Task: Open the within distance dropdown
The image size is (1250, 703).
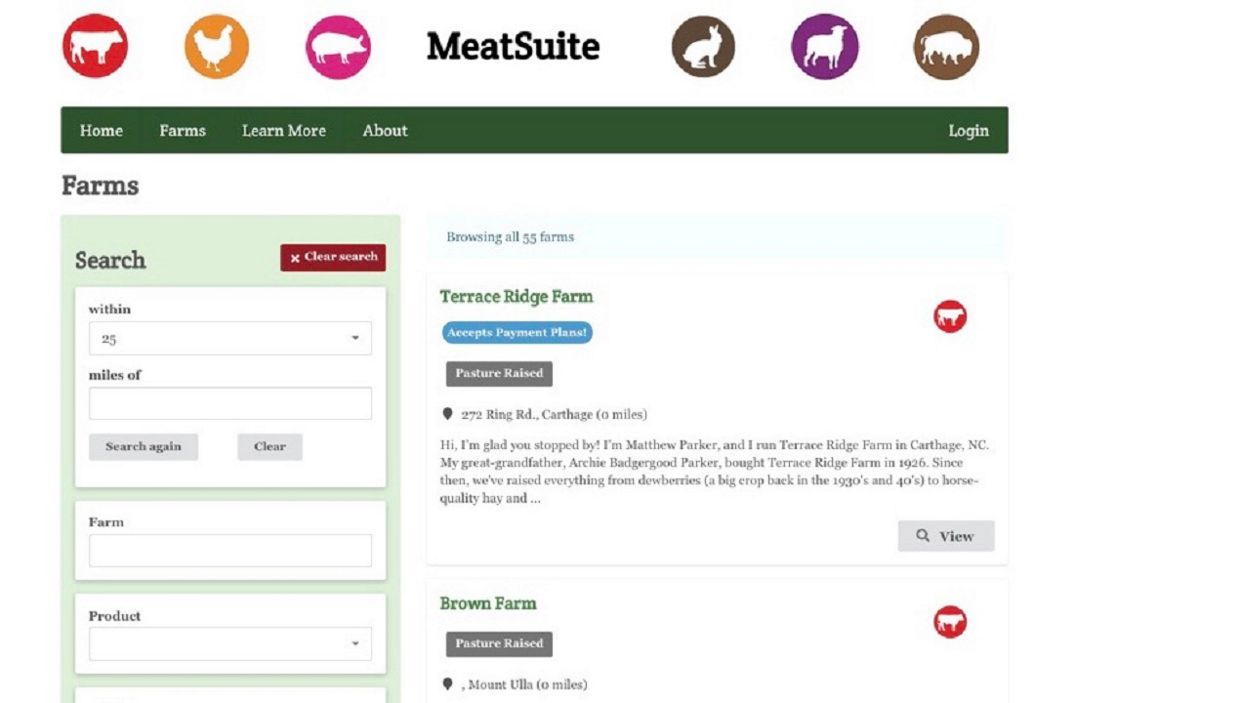Action: [230, 338]
